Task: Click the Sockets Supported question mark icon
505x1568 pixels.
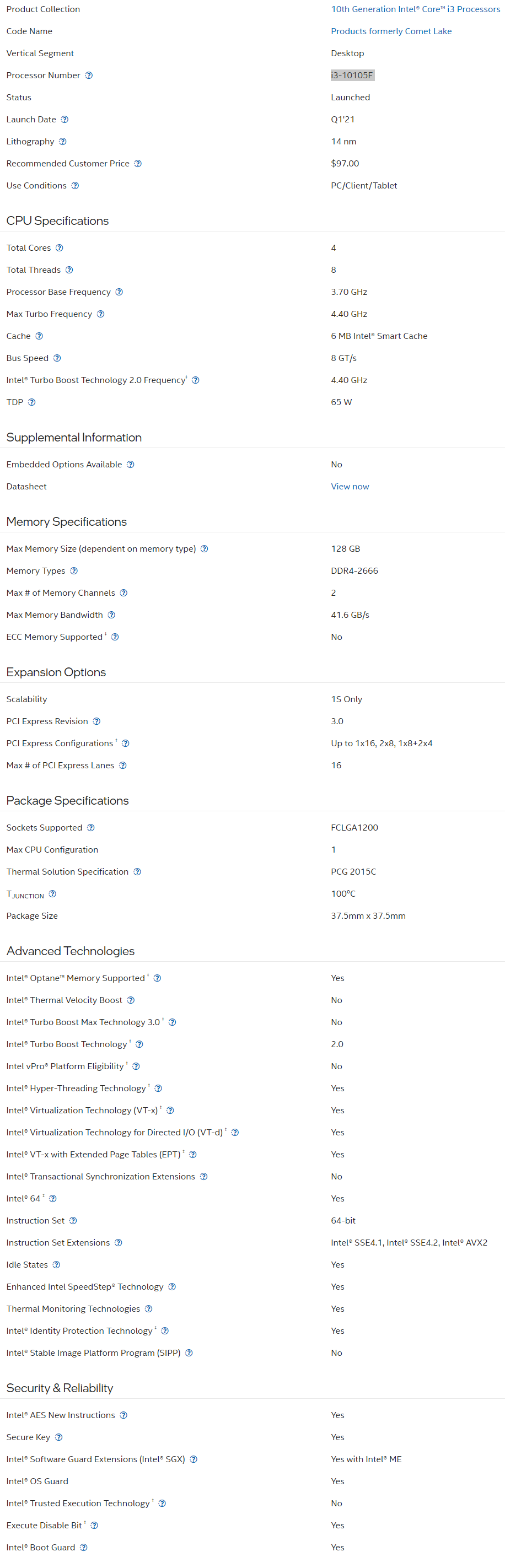Action: pyautogui.click(x=91, y=828)
